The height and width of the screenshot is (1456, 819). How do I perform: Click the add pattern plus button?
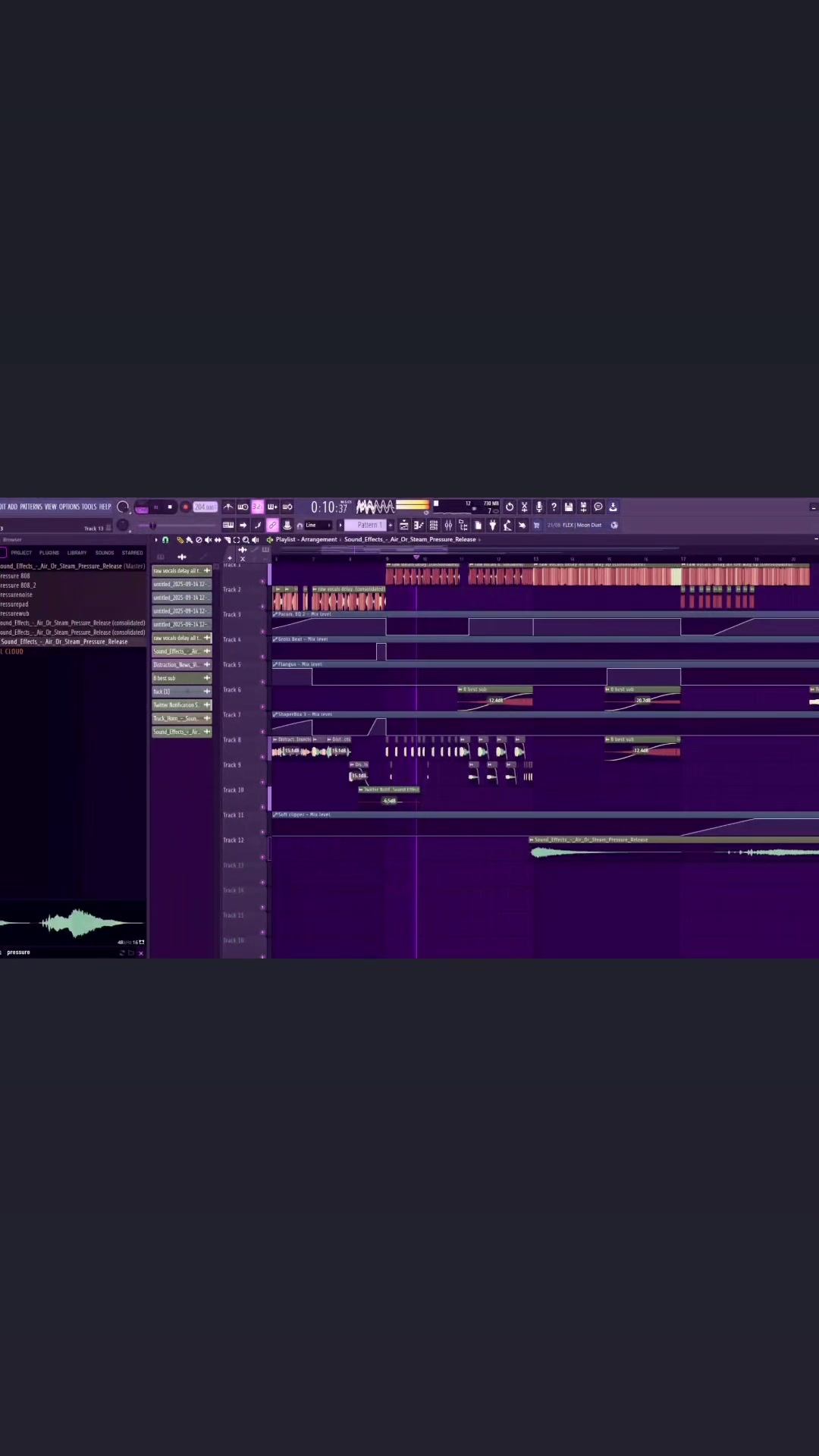click(x=391, y=525)
